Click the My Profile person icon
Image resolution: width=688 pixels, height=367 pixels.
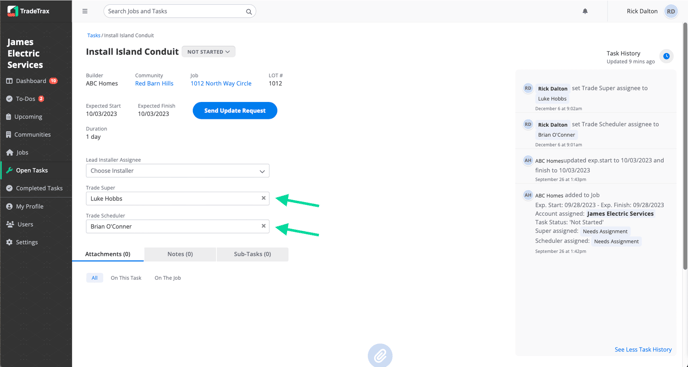pyautogui.click(x=9, y=206)
